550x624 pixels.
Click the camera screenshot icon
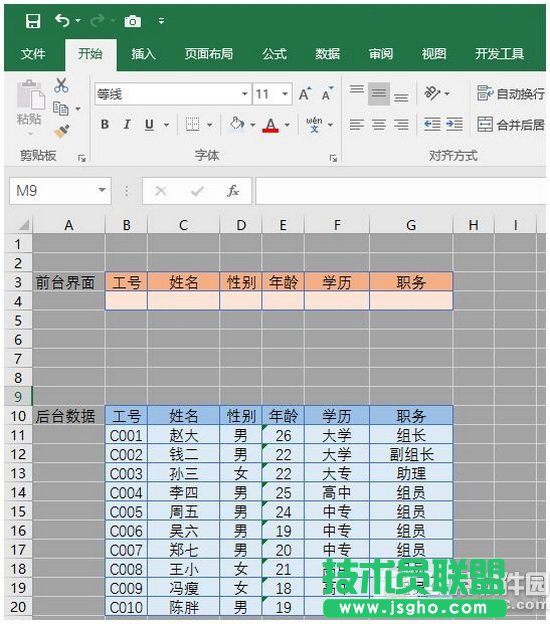[x=133, y=21]
